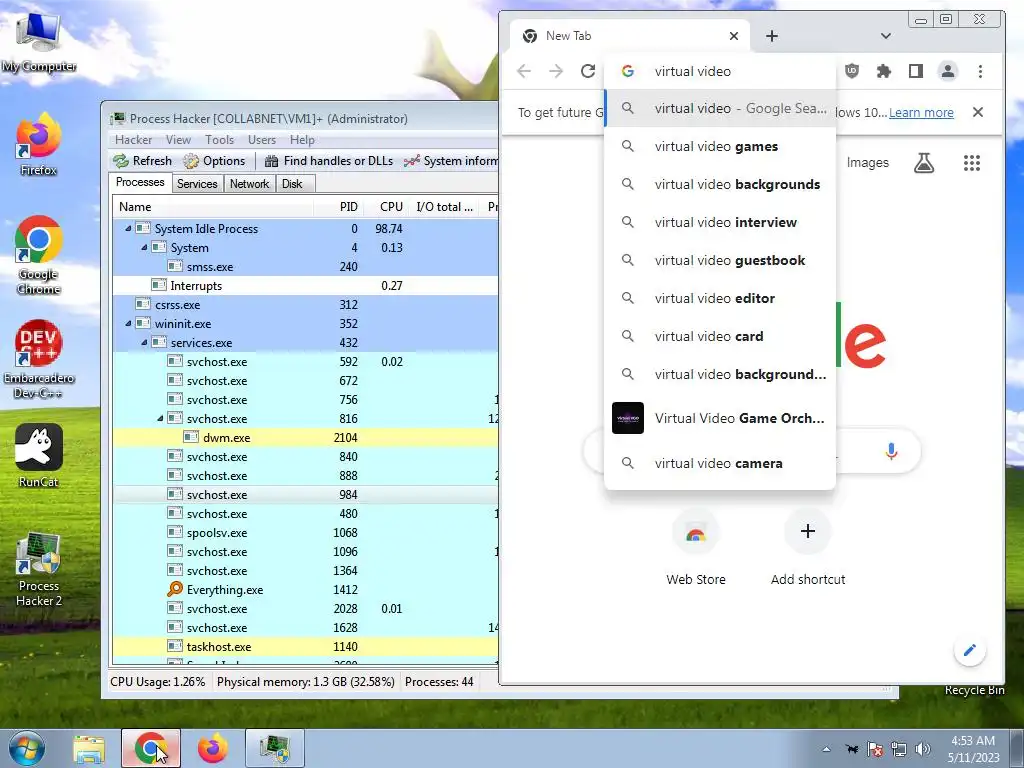Click the voice search microphone
1024x768 pixels.
pyautogui.click(x=891, y=451)
